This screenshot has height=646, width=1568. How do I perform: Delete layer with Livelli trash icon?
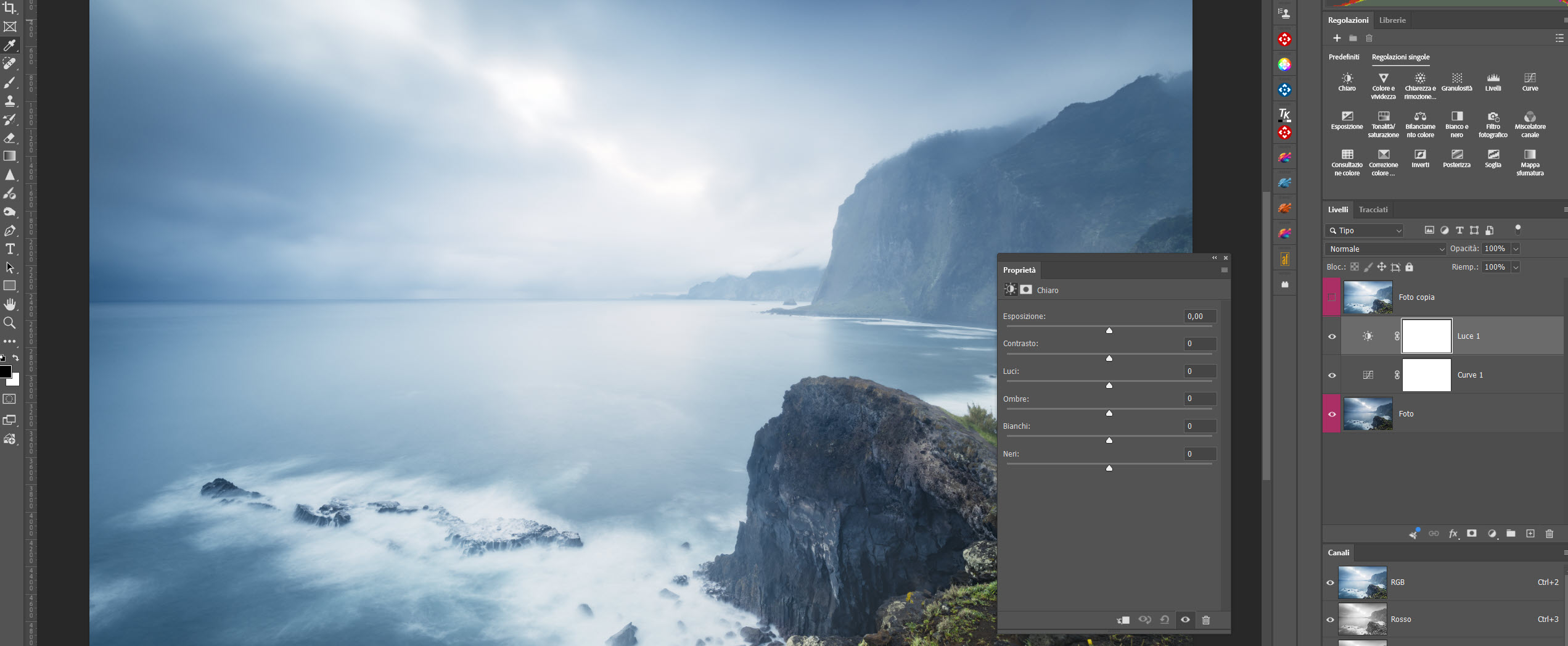click(x=1550, y=534)
